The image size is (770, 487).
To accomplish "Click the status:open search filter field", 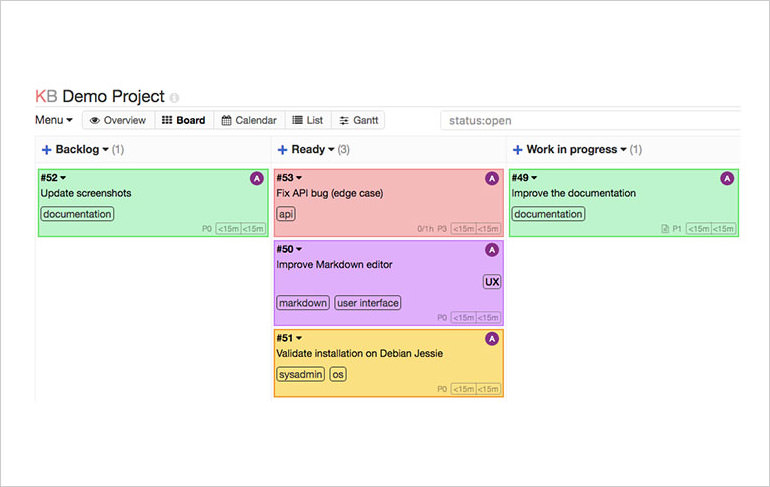I will (x=590, y=121).
